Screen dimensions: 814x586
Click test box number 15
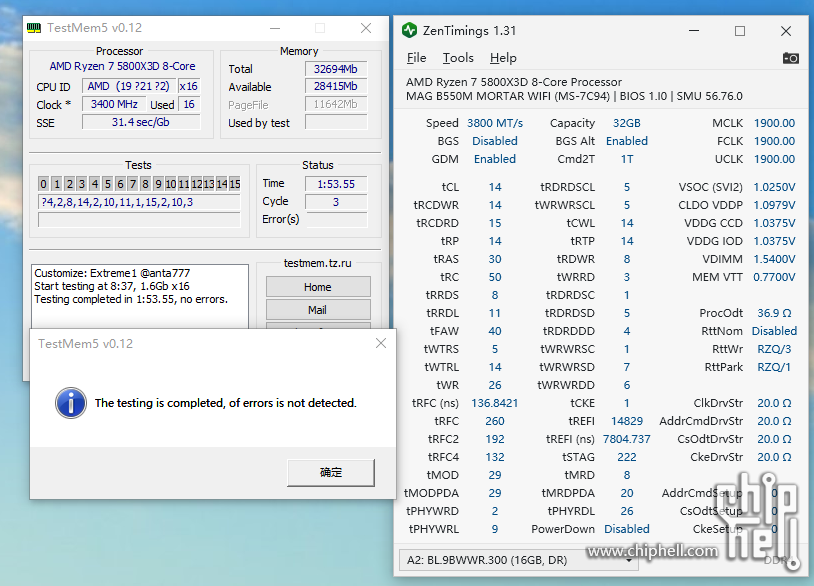235,184
